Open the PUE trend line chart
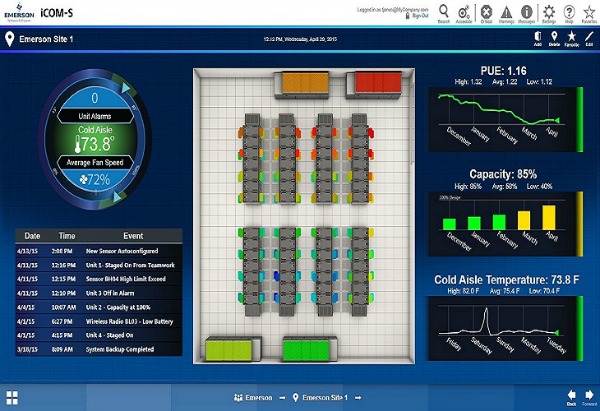 [x=501, y=119]
